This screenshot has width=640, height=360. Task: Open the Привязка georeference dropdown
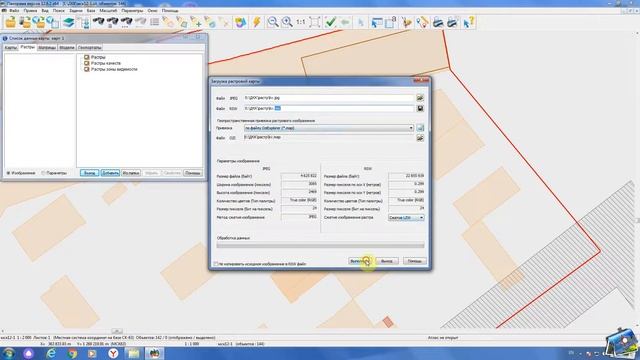[329, 128]
